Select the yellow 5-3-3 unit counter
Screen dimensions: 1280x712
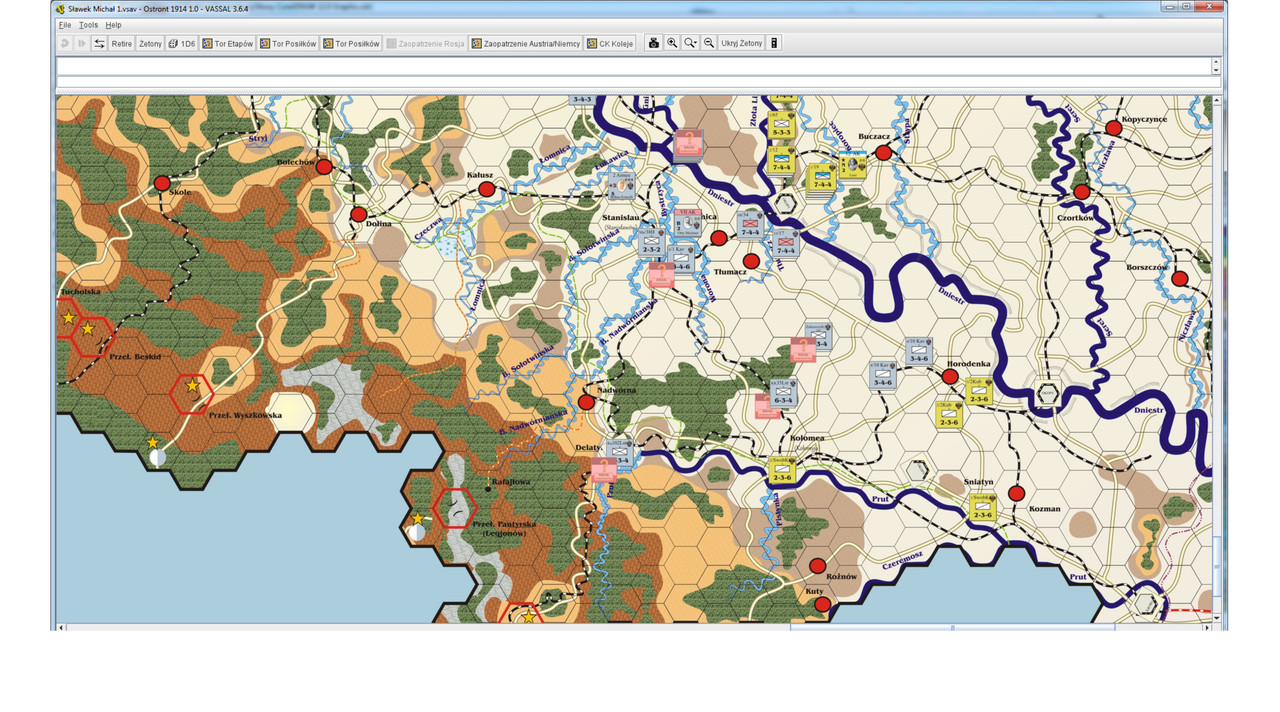pyautogui.click(x=781, y=123)
